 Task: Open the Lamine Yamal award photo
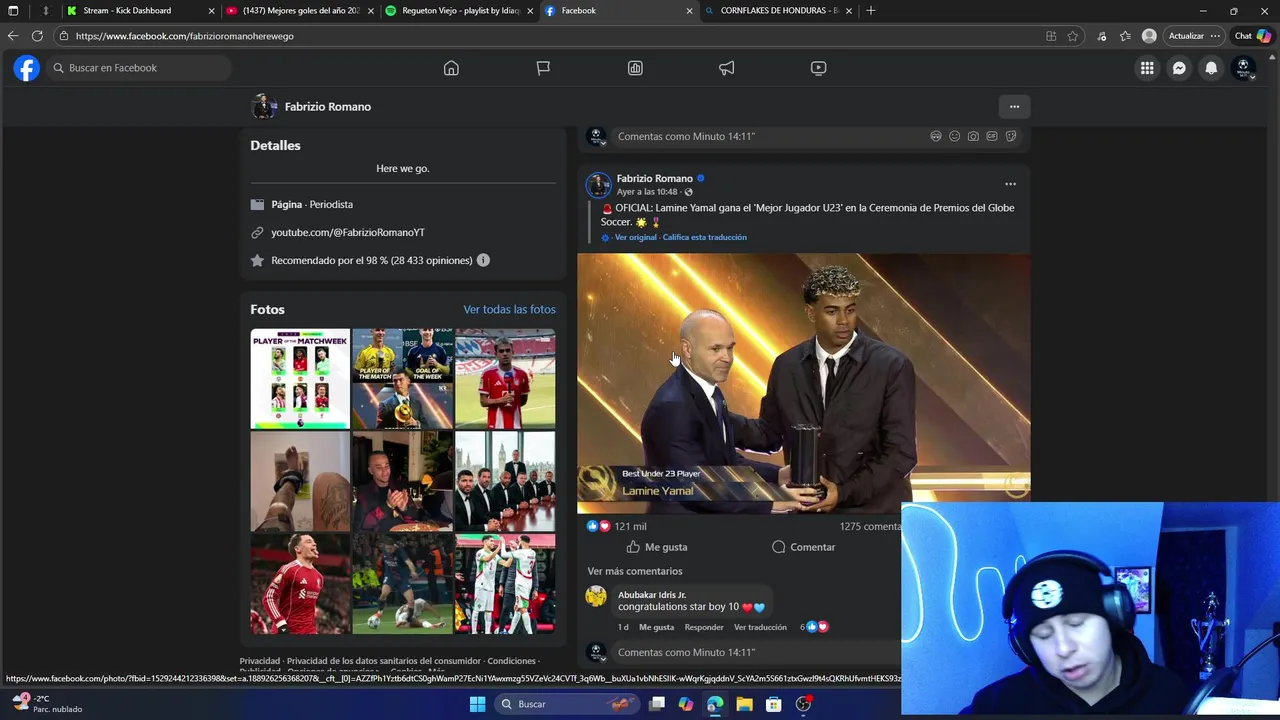803,383
